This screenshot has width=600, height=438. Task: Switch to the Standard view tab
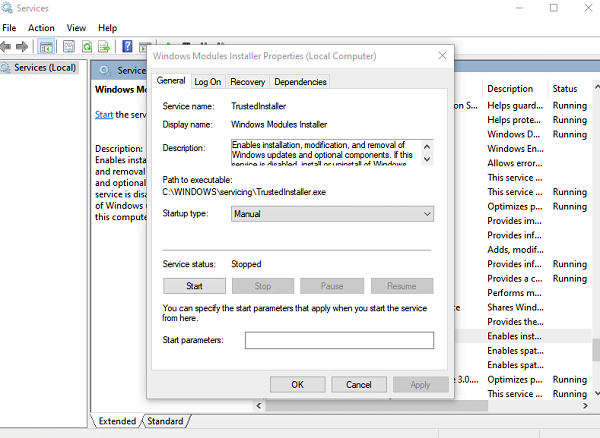[x=165, y=421]
